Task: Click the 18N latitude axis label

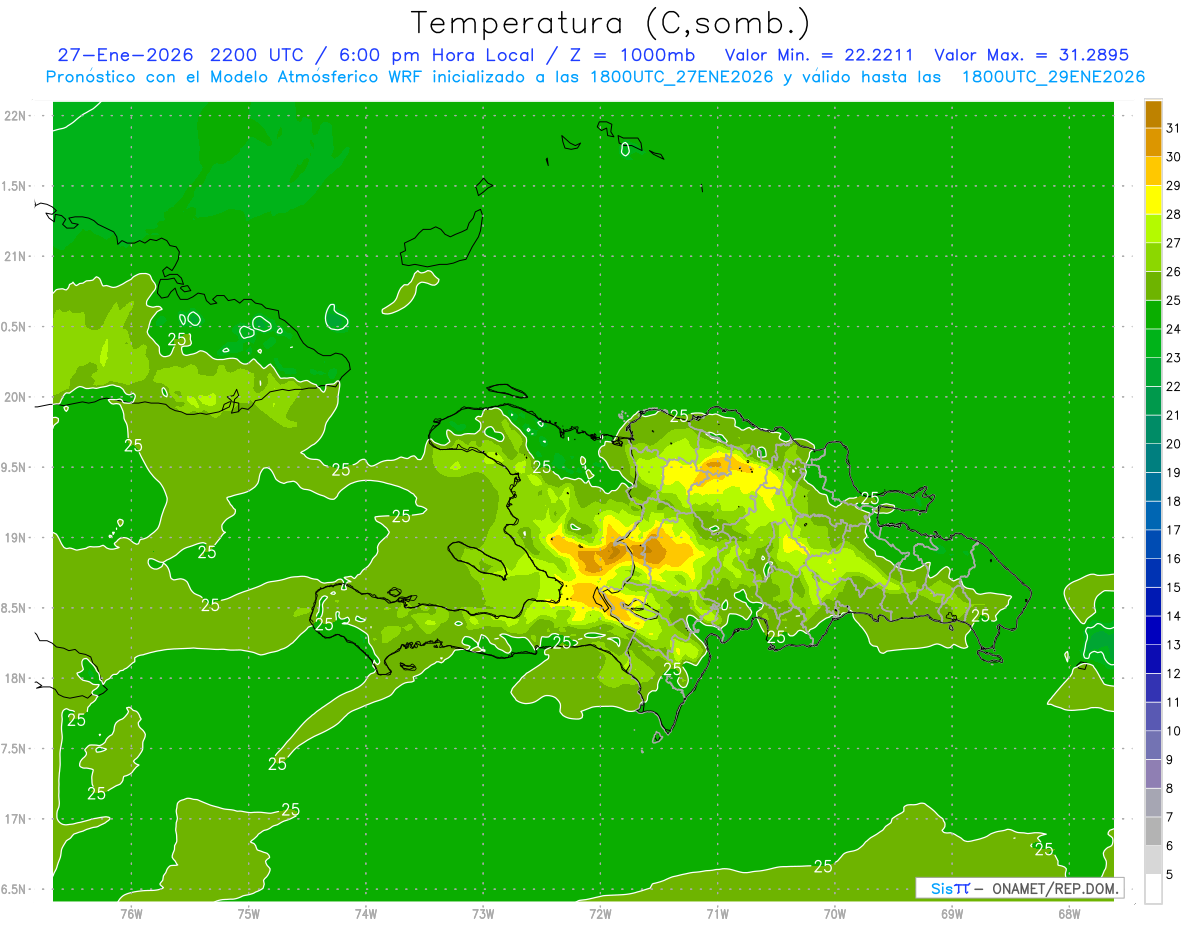Action: [x=15, y=678]
